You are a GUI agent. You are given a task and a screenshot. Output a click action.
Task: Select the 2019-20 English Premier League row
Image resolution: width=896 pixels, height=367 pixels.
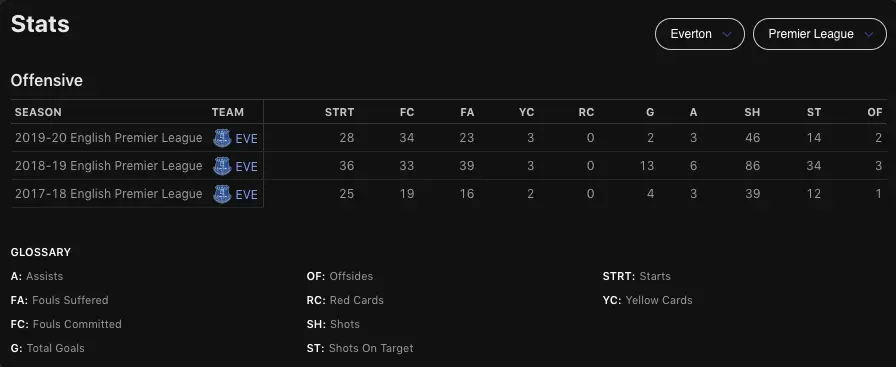click(447, 138)
